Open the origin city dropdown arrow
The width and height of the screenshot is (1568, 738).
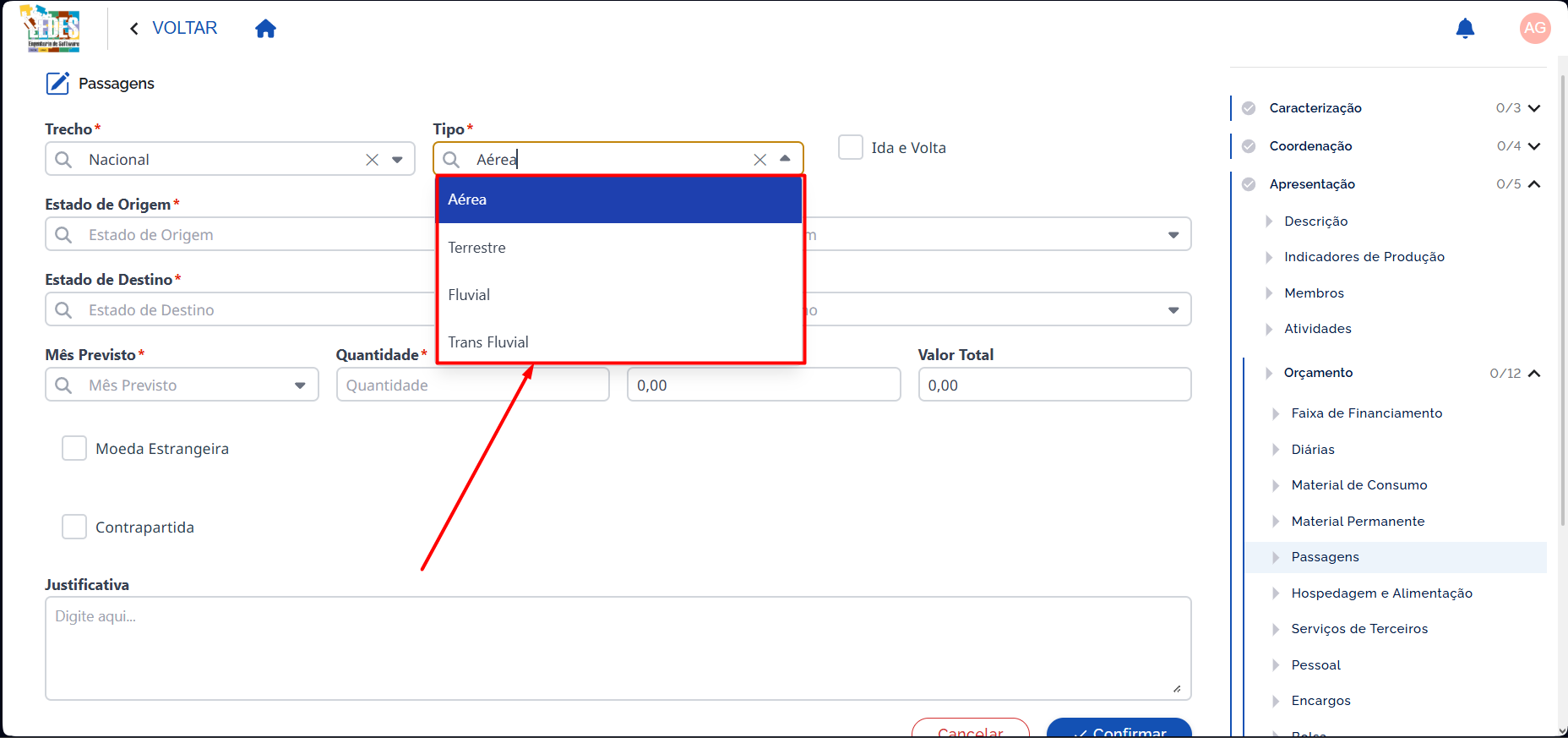pos(1173,235)
